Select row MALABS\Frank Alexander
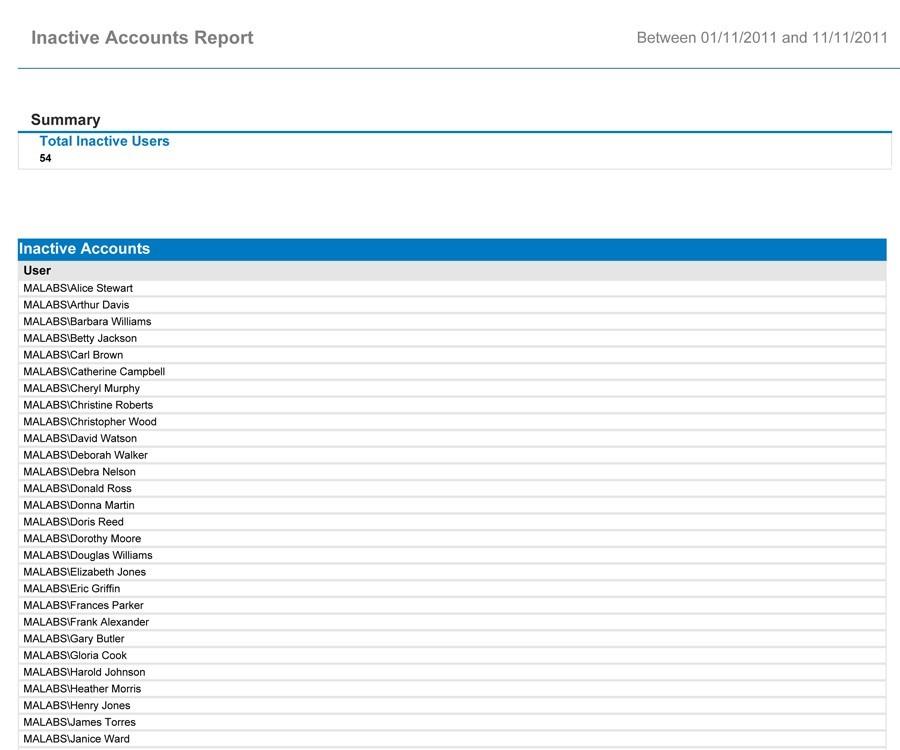 452,621
